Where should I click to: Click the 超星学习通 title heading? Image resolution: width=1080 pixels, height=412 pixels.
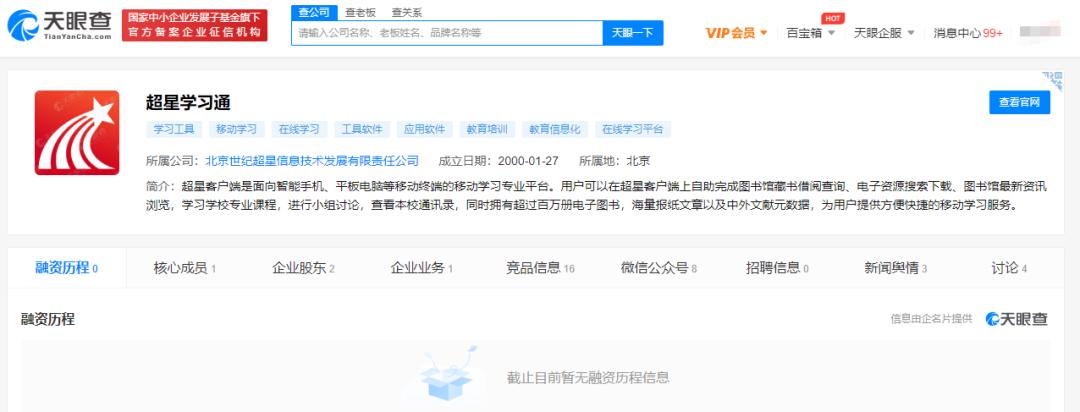188,103
